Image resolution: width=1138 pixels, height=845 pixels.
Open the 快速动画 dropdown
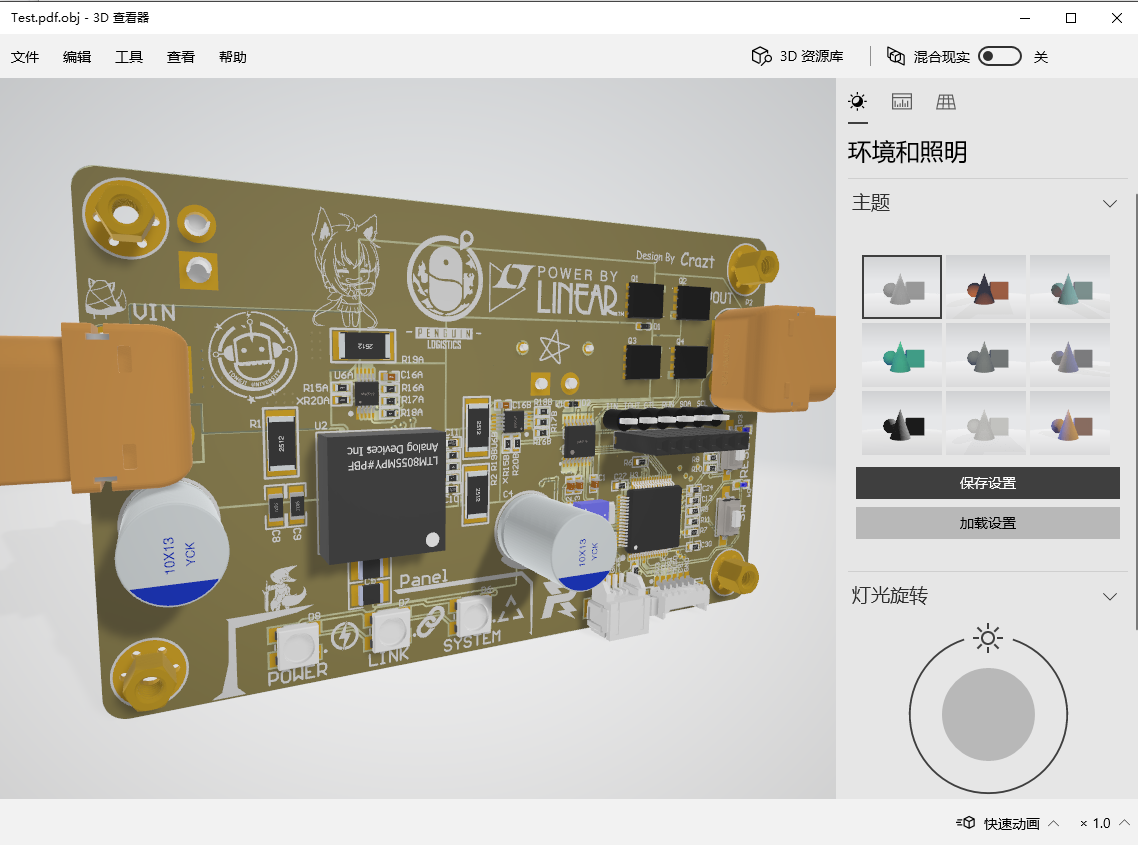click(x=1022, y=823)
